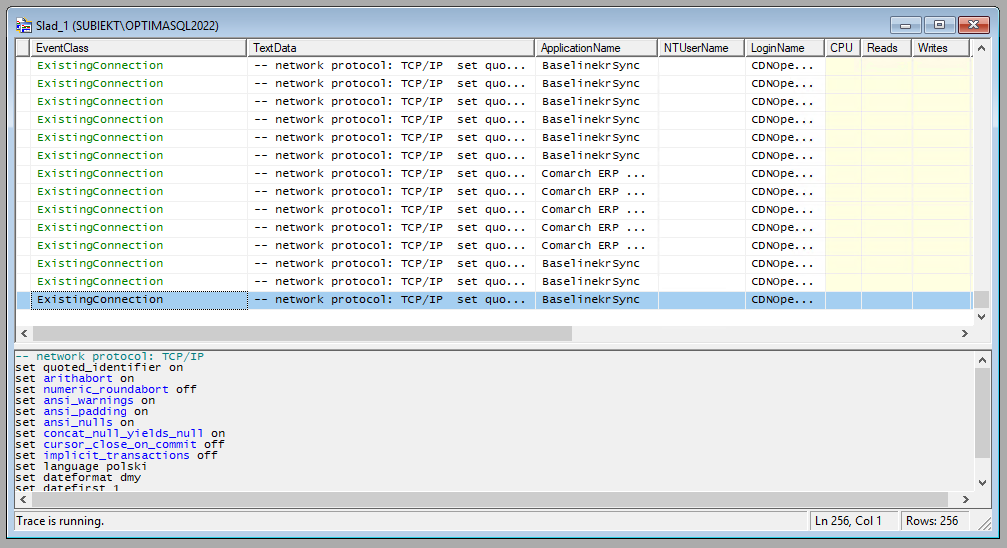Click the trace grid horizontal scrollbar thumb

pyautogui.click(x=302, y=333)
